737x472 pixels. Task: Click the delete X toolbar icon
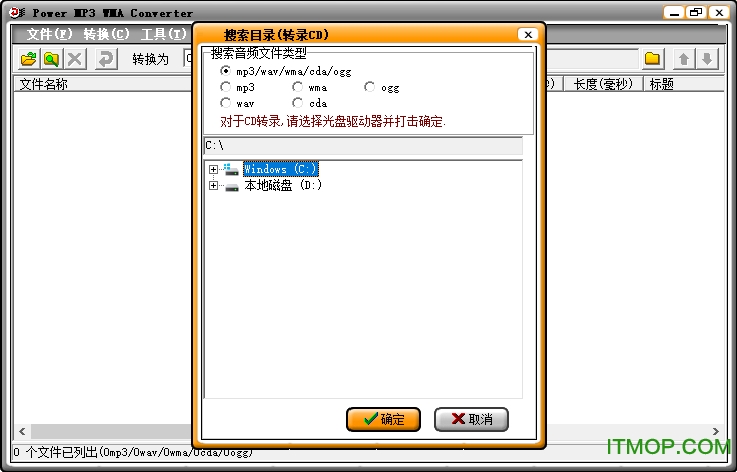pyautogui.click(x=75, y=59)
